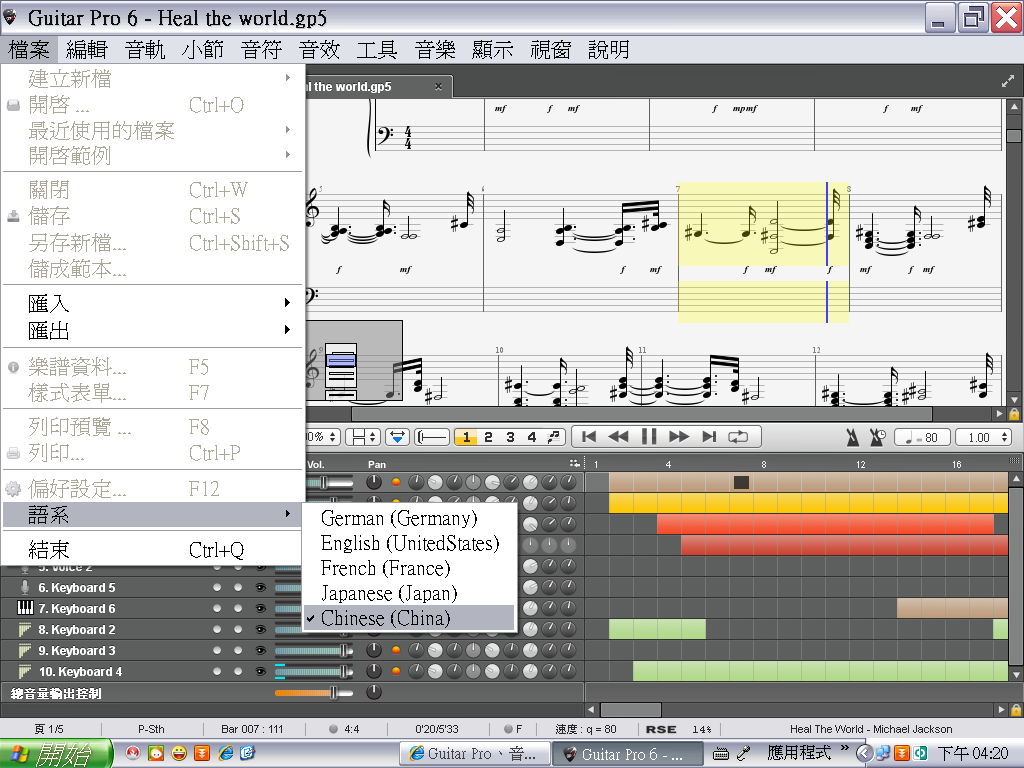Viewport: 1024px width, 768px height.
Task: Click the tempo 80 field
Action: click(x=922, y=438)
